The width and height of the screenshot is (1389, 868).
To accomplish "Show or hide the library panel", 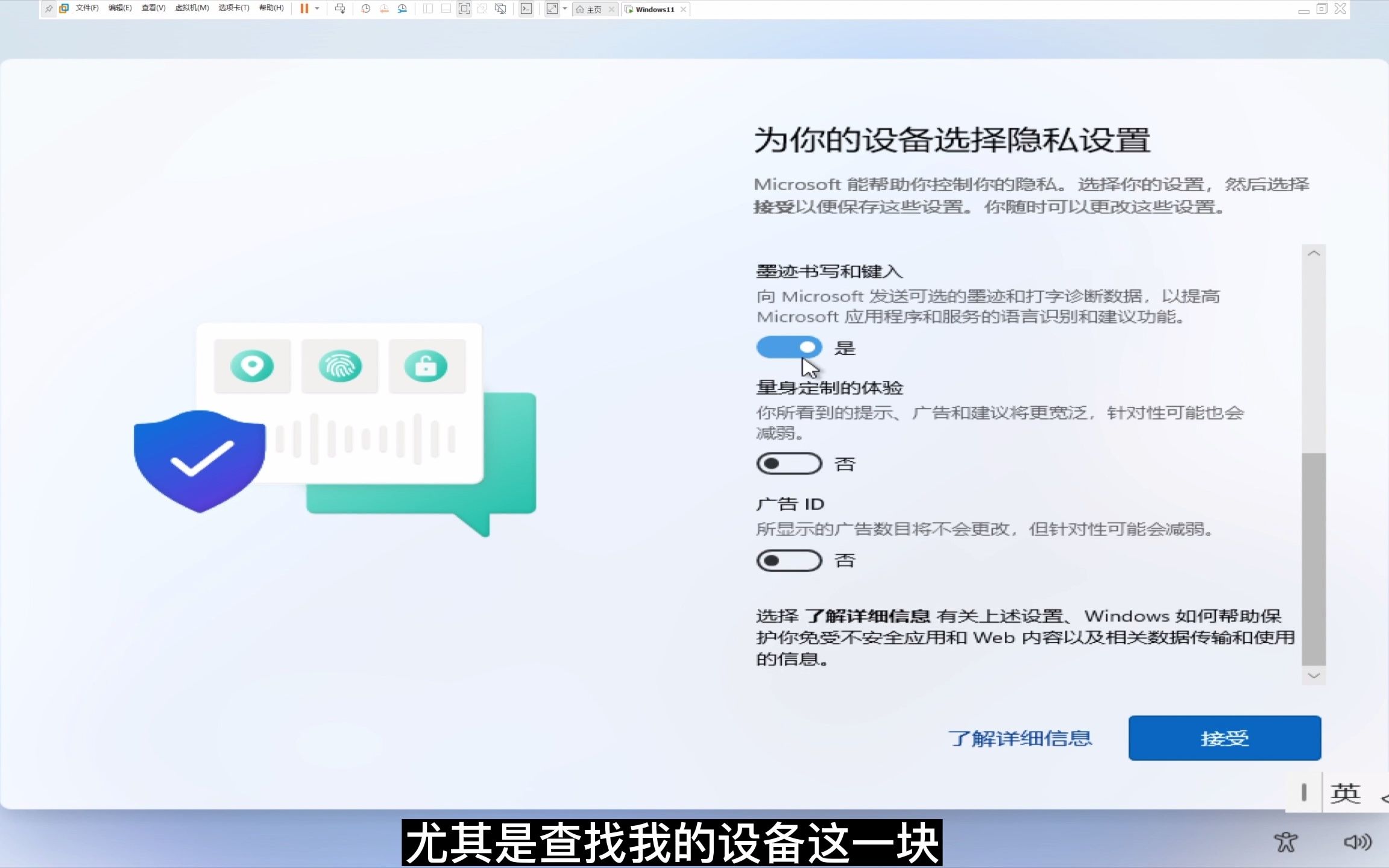I will pos(428,8).
